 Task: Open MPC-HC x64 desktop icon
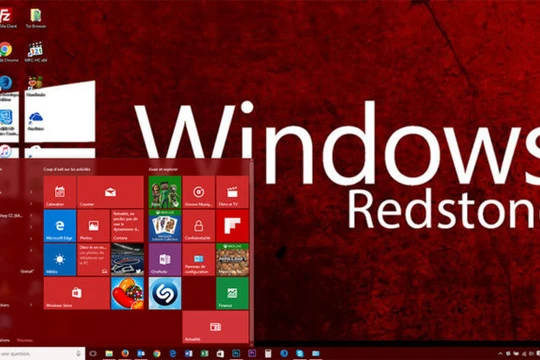(36, 52)
